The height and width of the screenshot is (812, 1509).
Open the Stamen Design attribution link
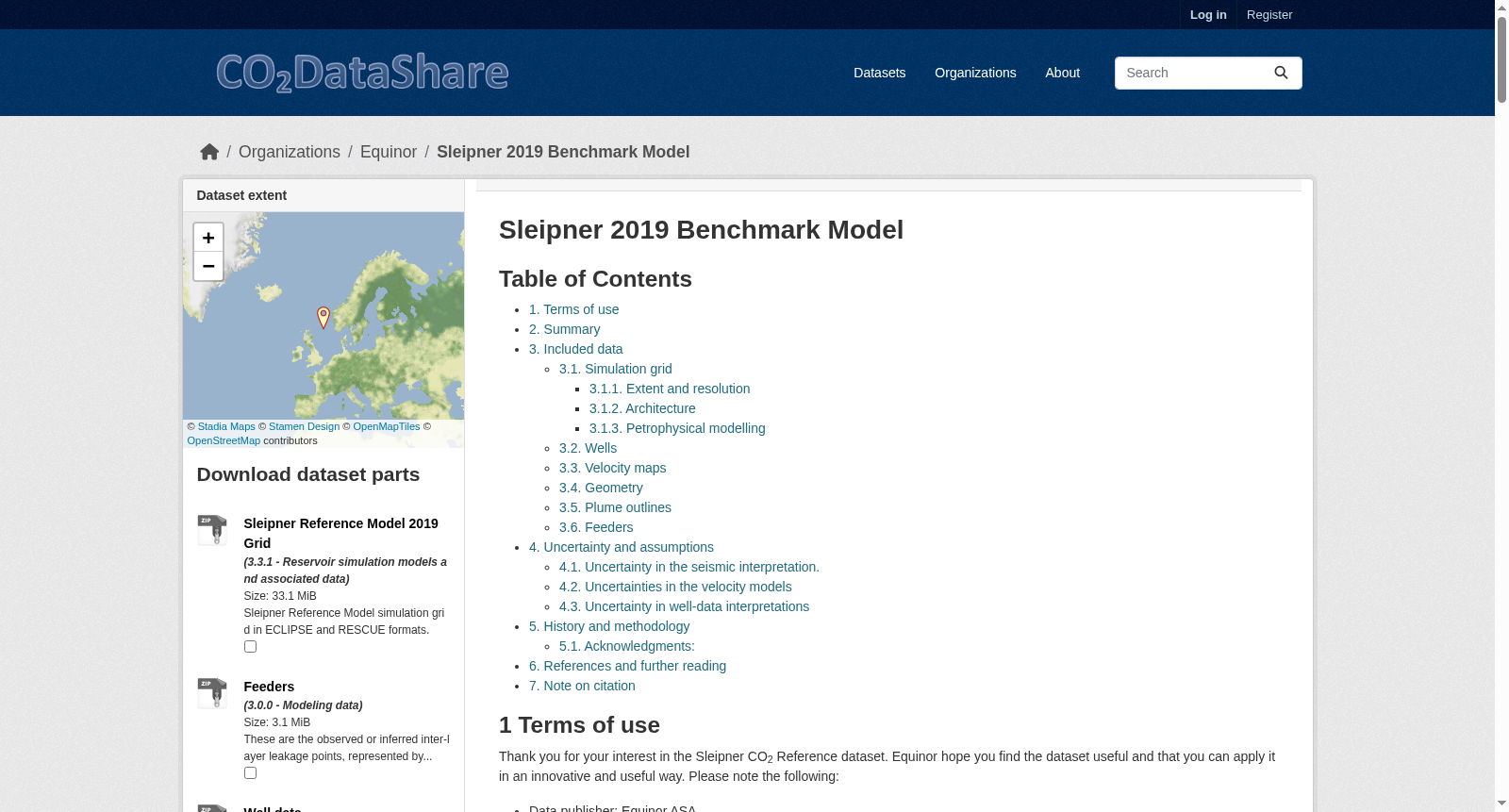pyautogui.click(x=304, y=426)
